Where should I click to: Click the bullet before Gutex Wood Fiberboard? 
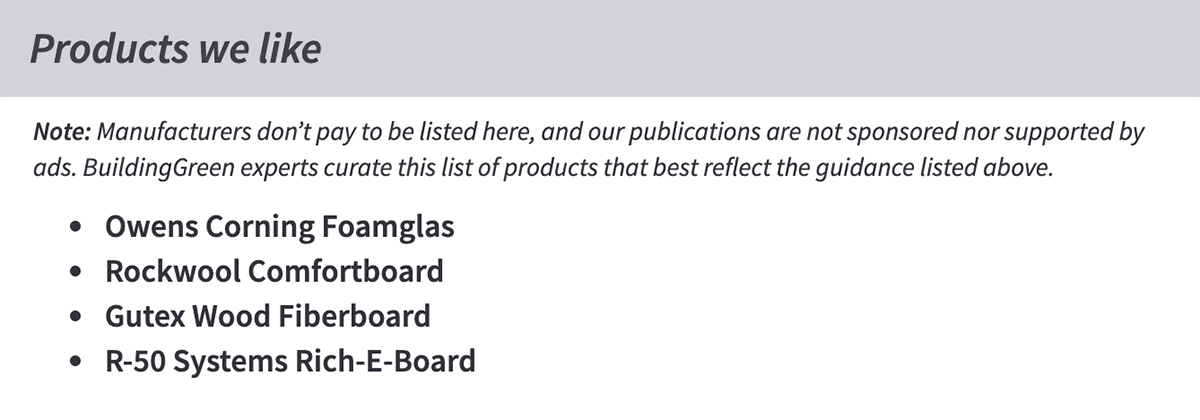(x=77, y=318)
